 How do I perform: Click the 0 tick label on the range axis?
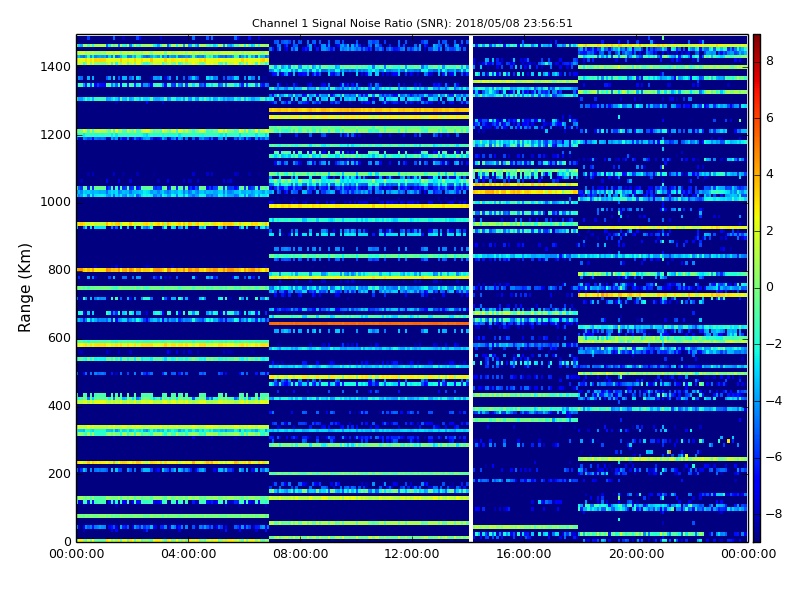(x=67, y=541)
